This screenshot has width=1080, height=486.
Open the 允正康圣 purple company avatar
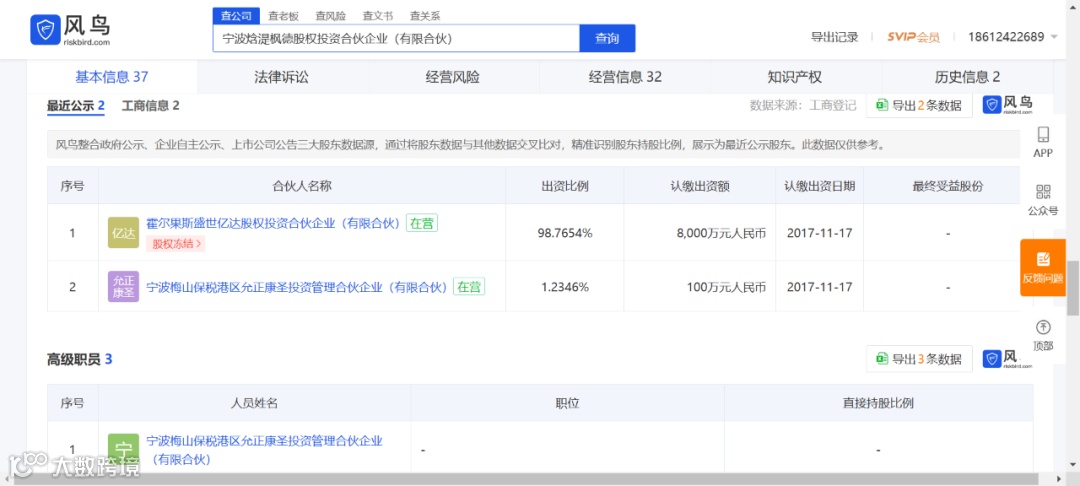coord(123,286)
